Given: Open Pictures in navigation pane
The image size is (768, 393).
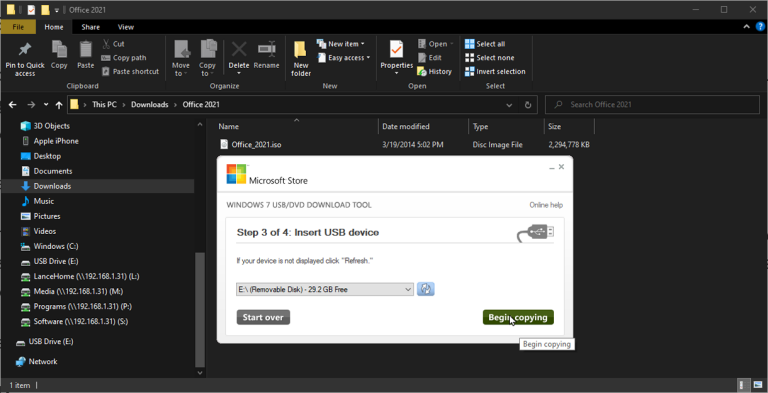Looking at the screenshot, I should 47,216.
